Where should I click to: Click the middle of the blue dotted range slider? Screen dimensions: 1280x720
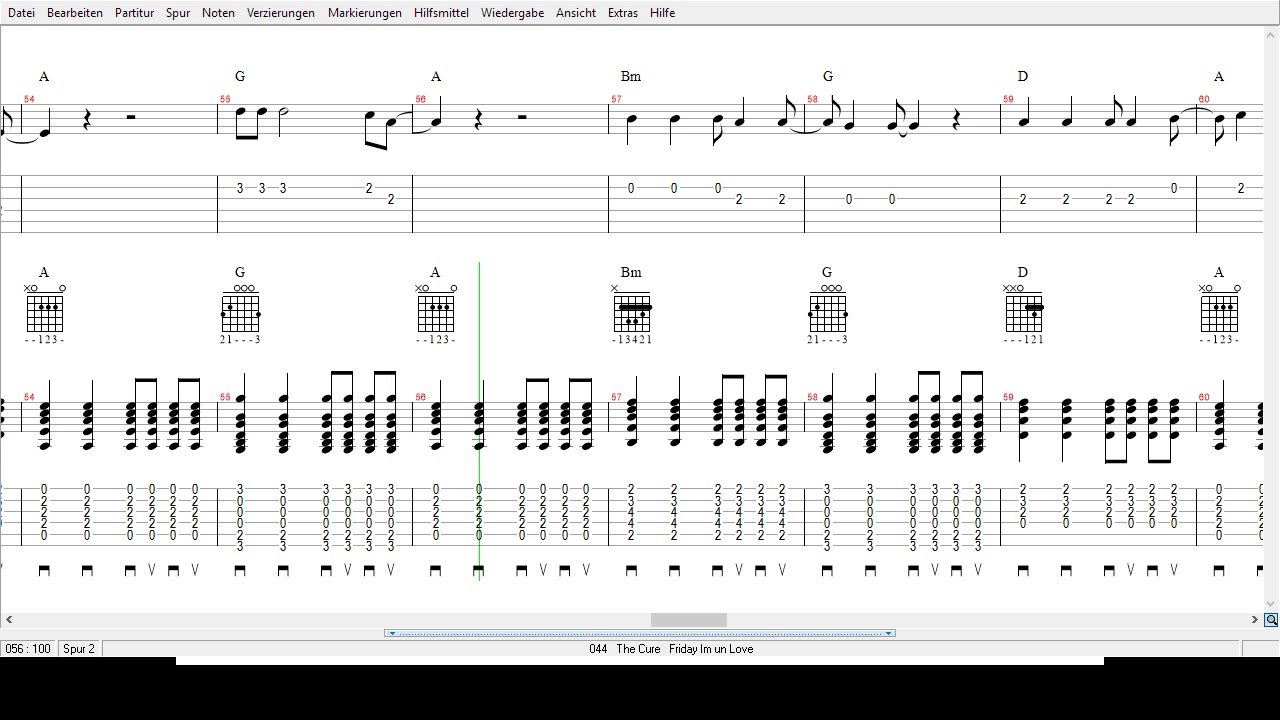640,633
